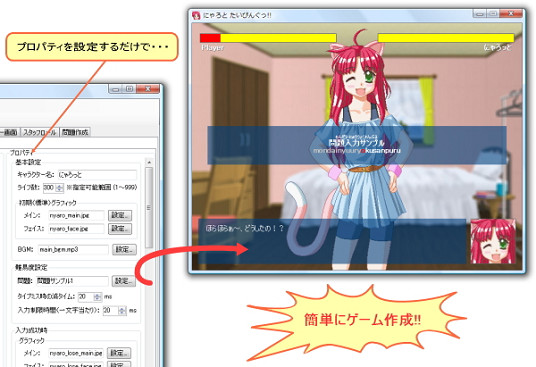
Task: Click the 難易度設定 group heading
Action: (31, 267)
